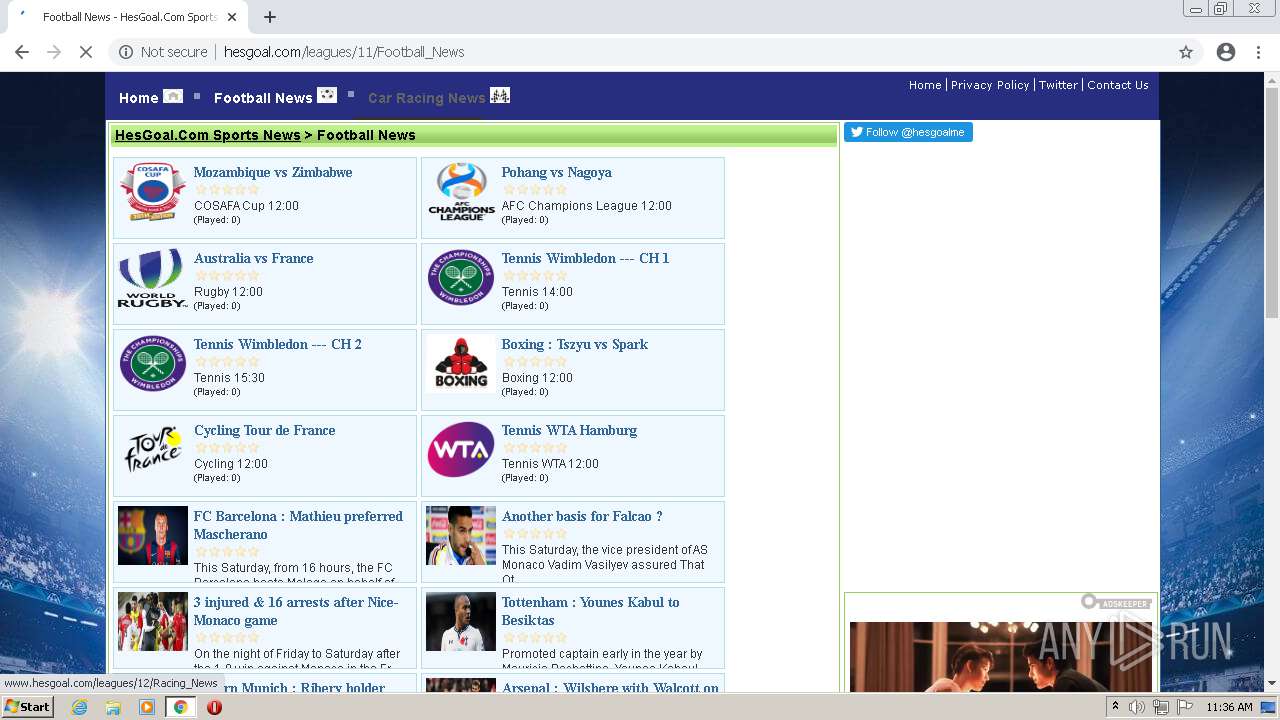Open Australia vs France rugby match
This screenshot has width=1280, height=720.
pyautogui.click(x=254, y=258)
